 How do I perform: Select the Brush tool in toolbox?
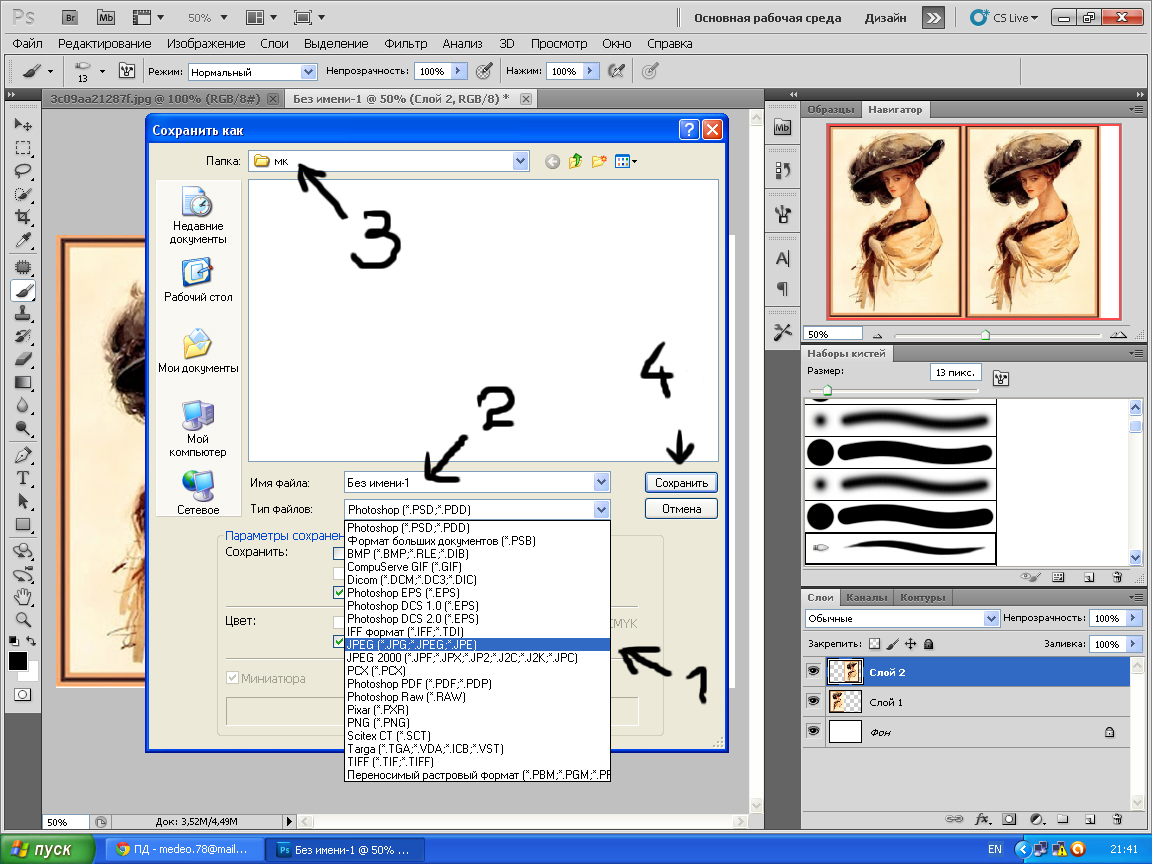click(23, 291)
